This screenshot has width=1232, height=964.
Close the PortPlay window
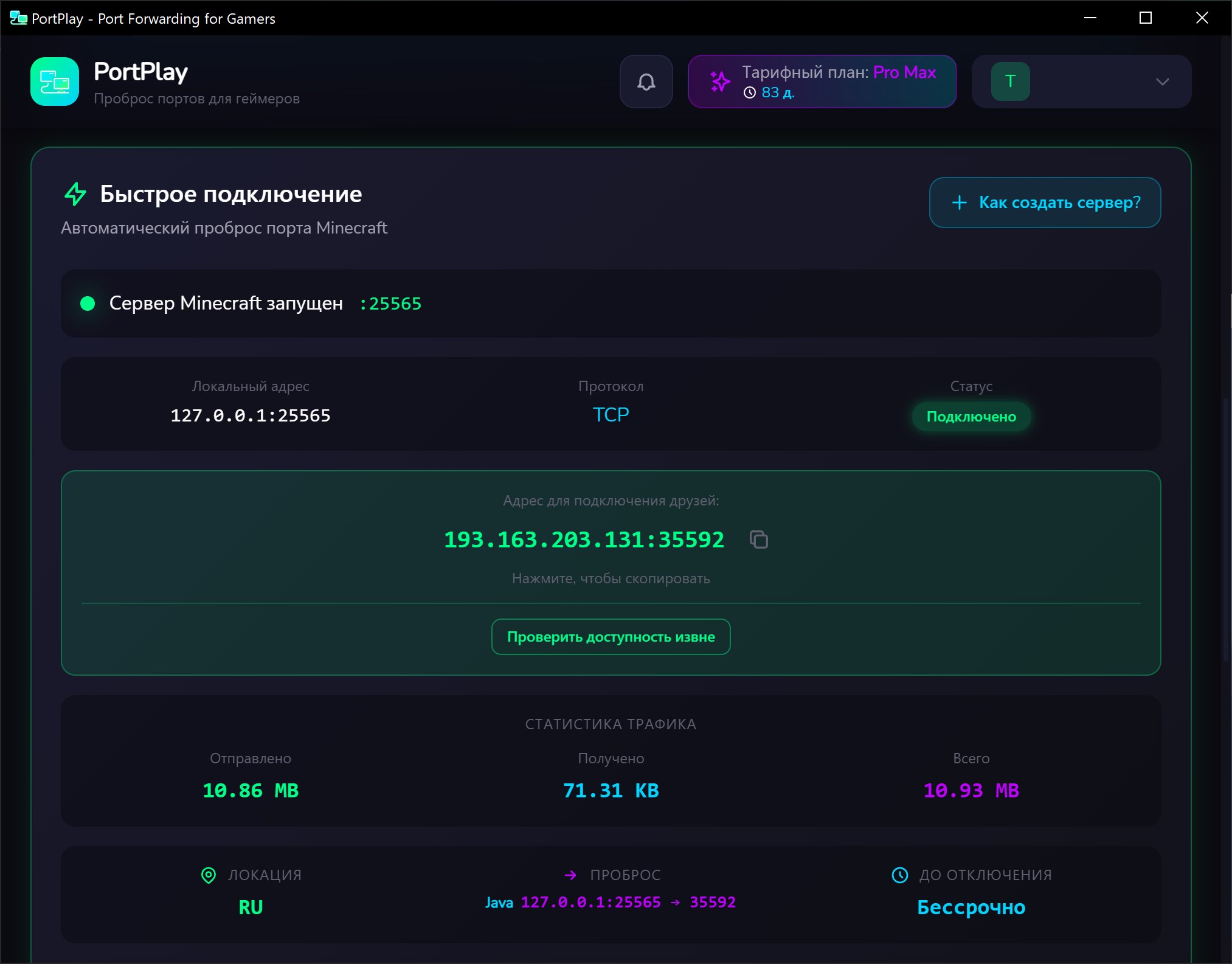pos(1202,18)
